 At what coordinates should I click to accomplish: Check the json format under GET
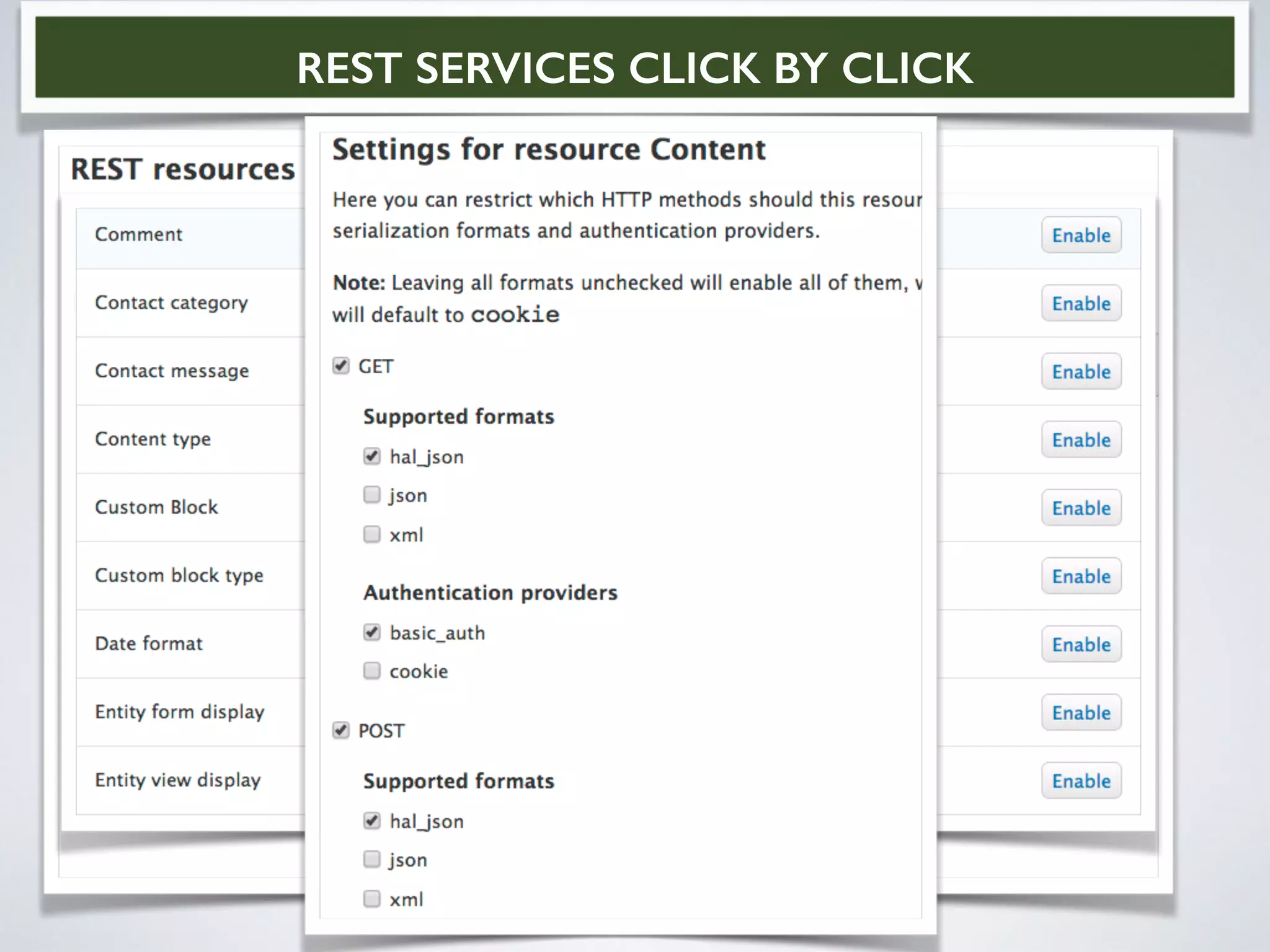pyautogui.click(x=372, y=495)
